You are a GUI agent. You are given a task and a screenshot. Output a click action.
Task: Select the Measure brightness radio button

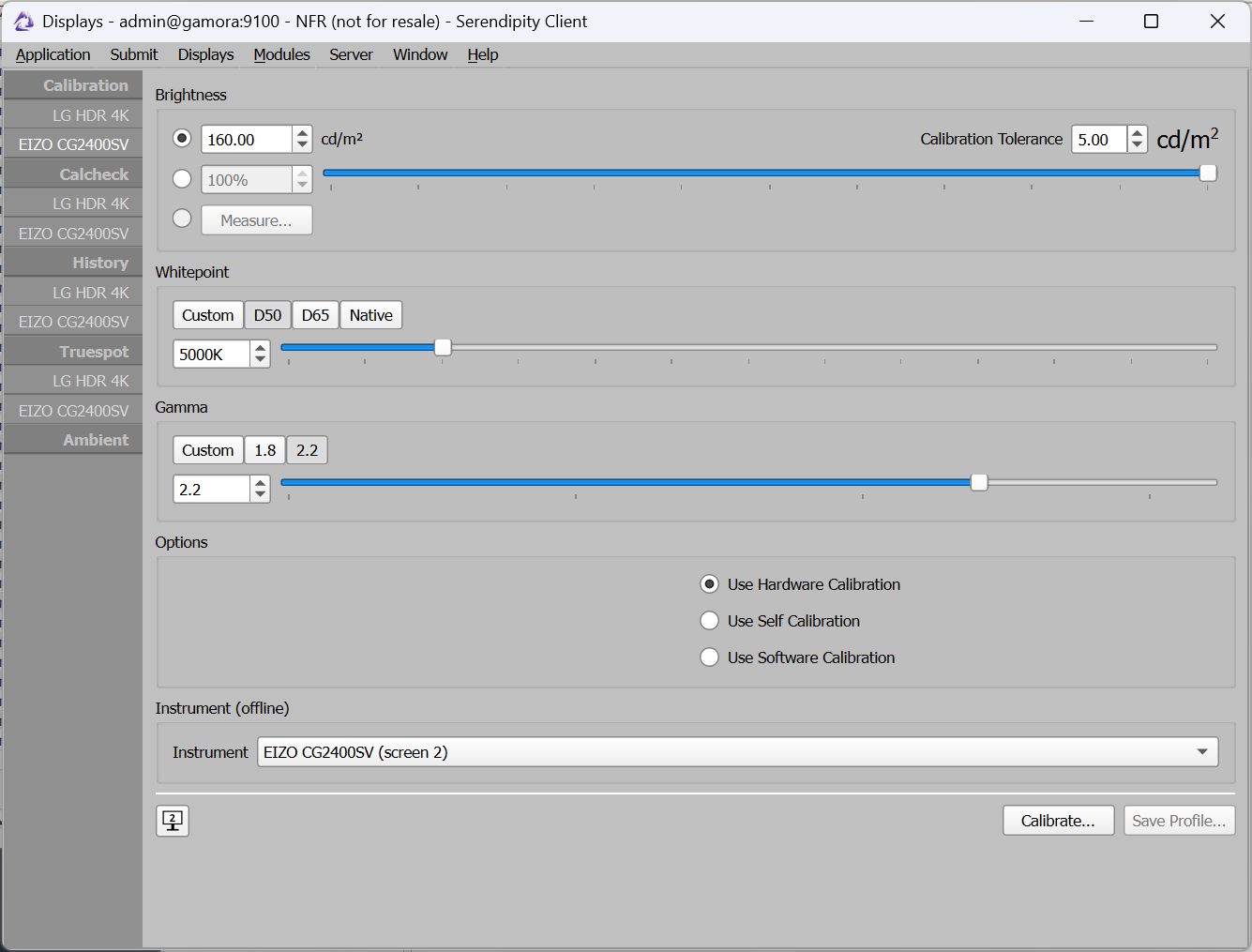coord(183,219)
